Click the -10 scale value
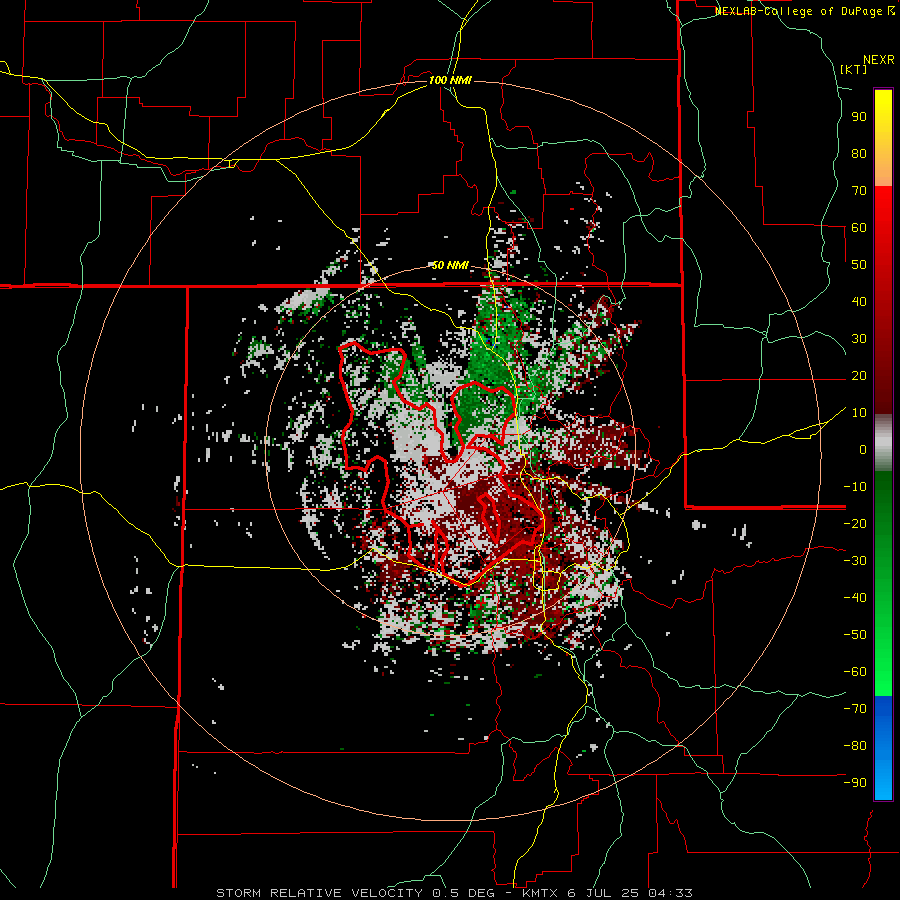900x900 pixels. 855,487
